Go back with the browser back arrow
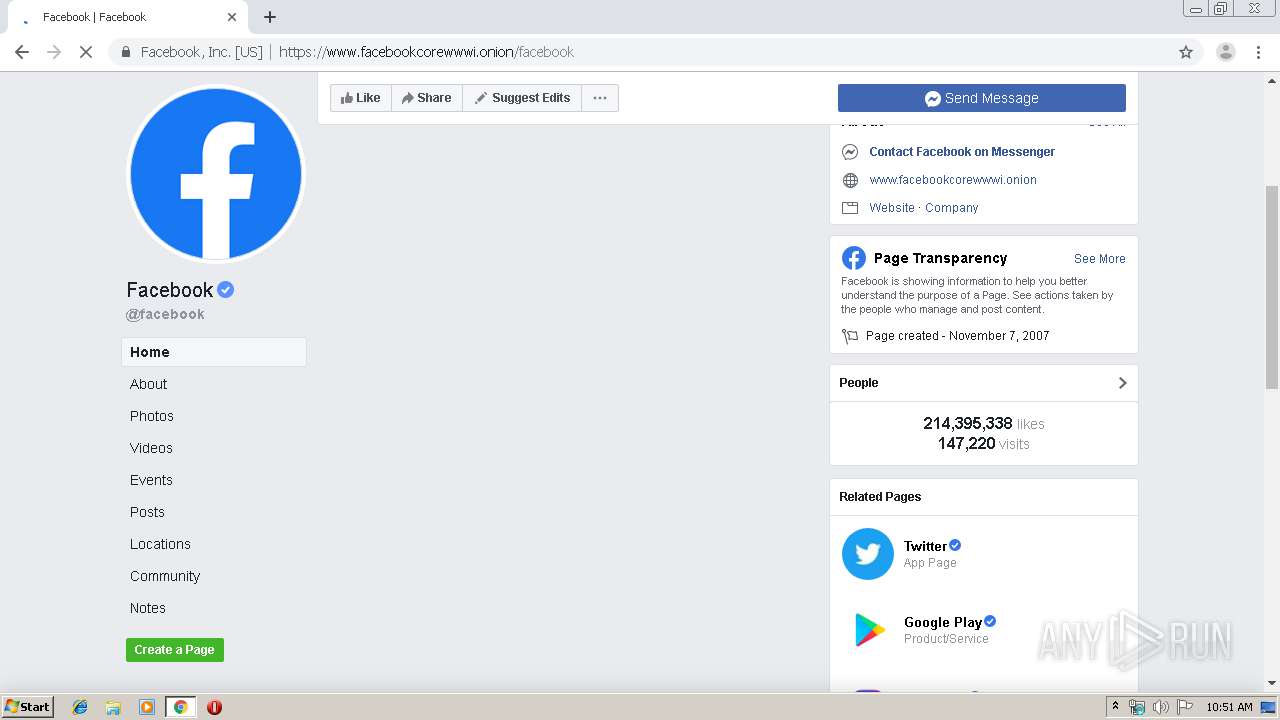 pyautogui.click(x=22, y=52)
